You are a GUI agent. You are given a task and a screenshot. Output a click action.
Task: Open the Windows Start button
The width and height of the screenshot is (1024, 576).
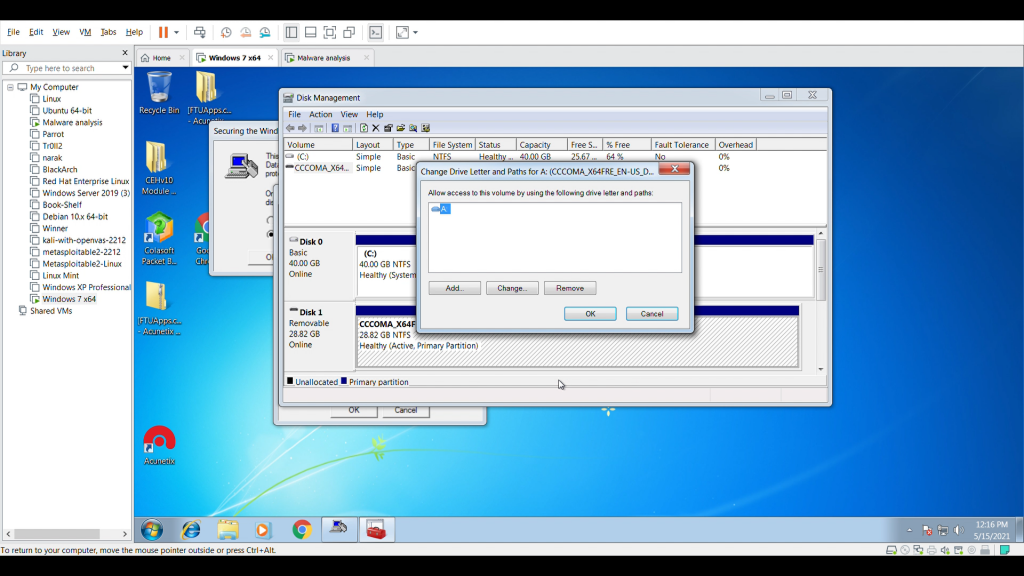[152, 530]
